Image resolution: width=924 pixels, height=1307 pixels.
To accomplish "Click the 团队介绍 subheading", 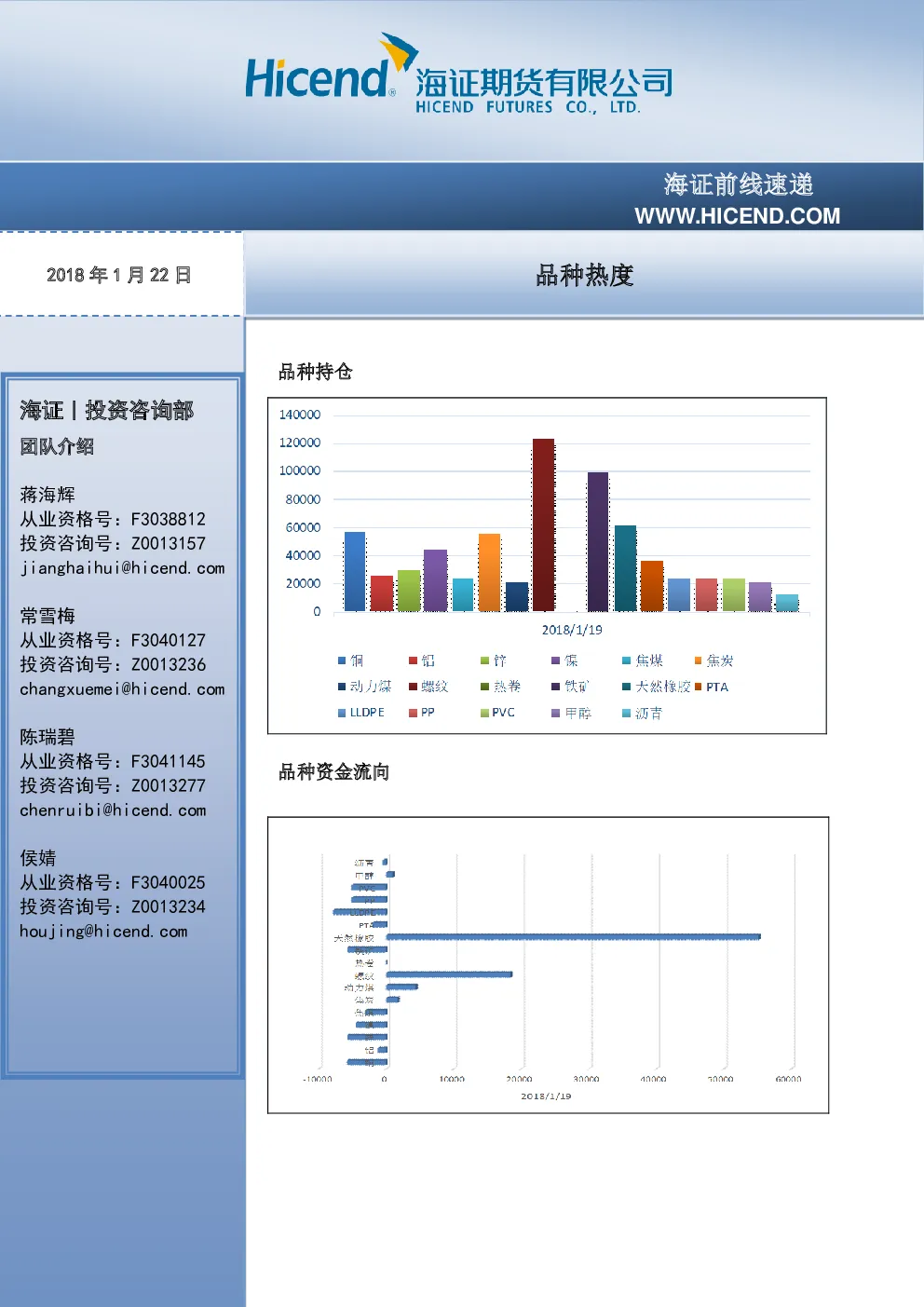I will coord(57,446).
